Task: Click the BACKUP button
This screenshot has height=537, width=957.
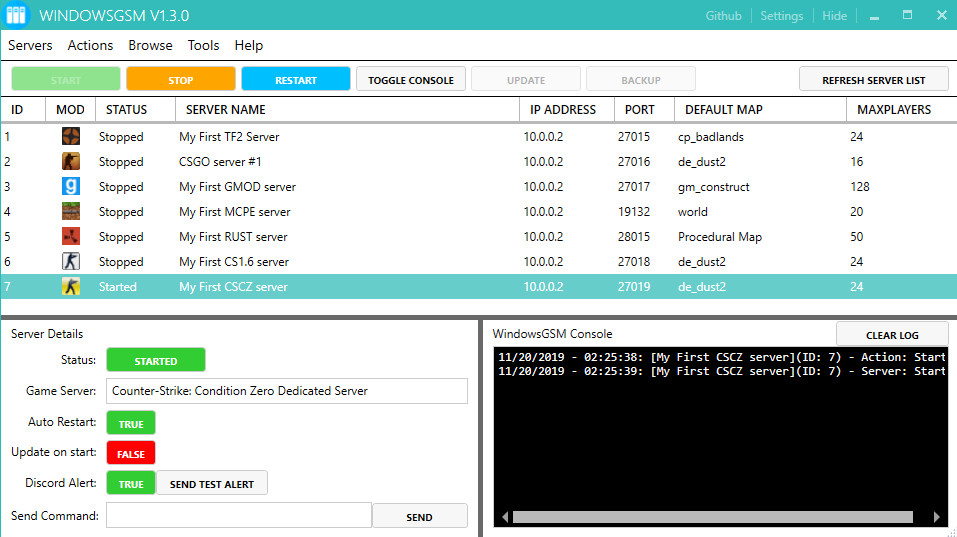Action: tap(641, 79)
